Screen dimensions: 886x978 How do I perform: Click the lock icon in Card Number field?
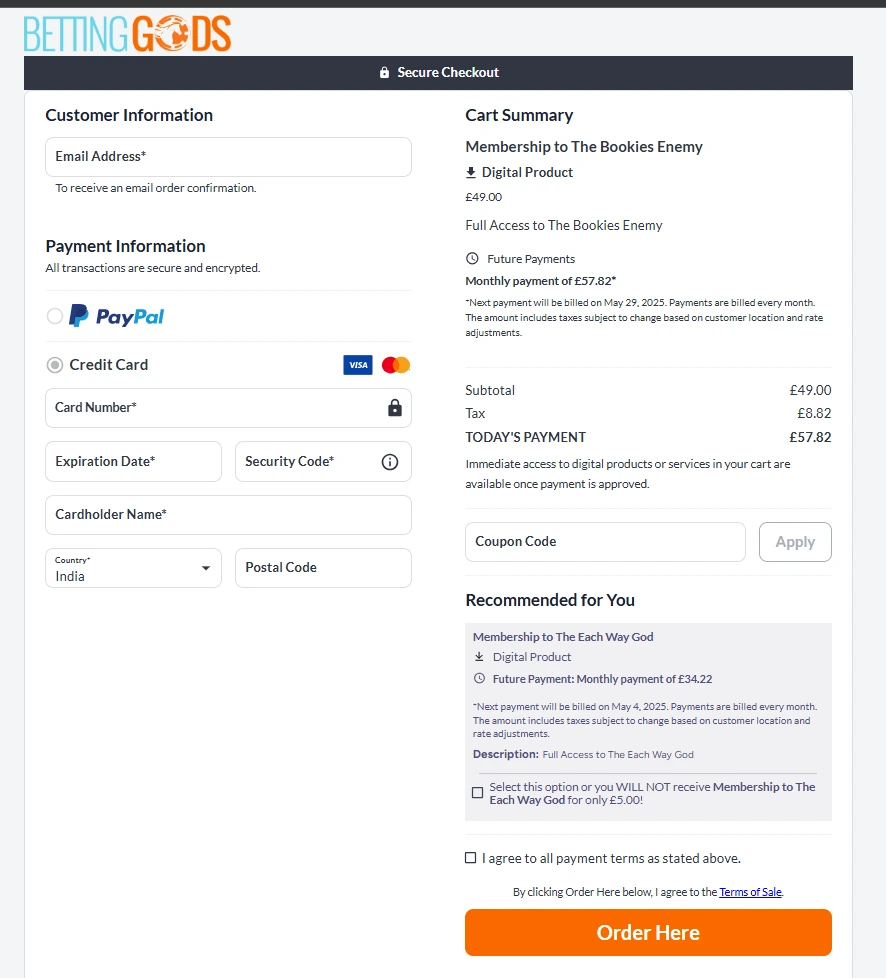click(395, 408)
